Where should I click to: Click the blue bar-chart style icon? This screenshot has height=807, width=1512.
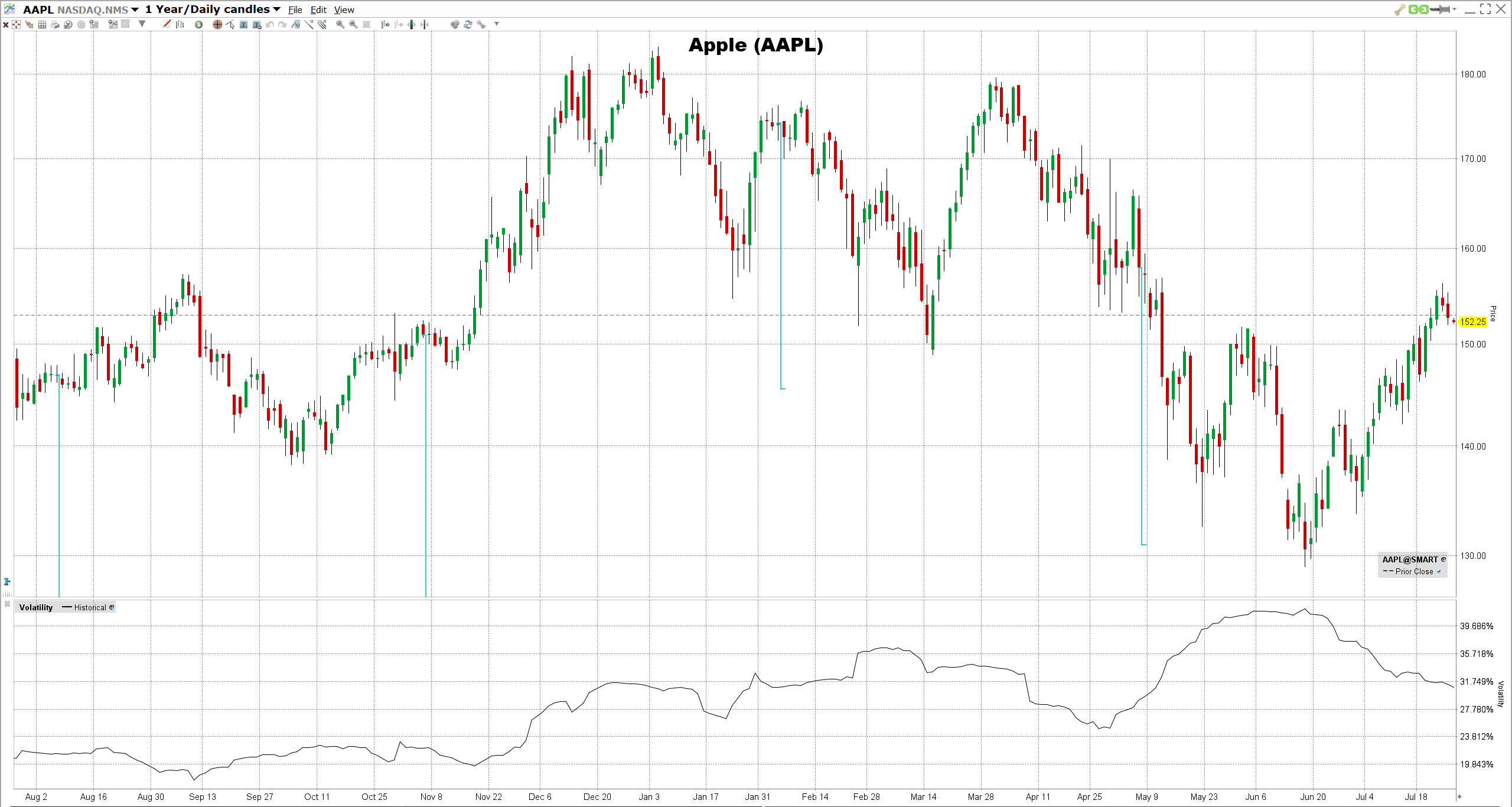point(180,24)
